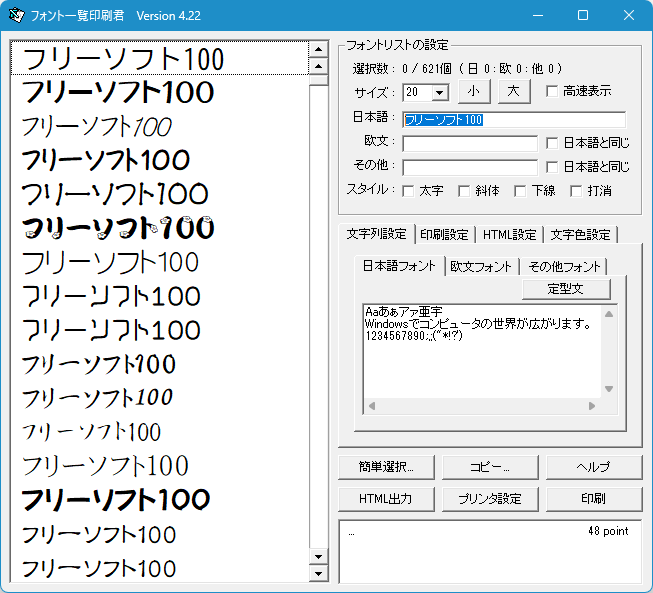Switch to the 文字列設定 tab
The width and height of the screenshot is (653, 593).
coord(376,234)
